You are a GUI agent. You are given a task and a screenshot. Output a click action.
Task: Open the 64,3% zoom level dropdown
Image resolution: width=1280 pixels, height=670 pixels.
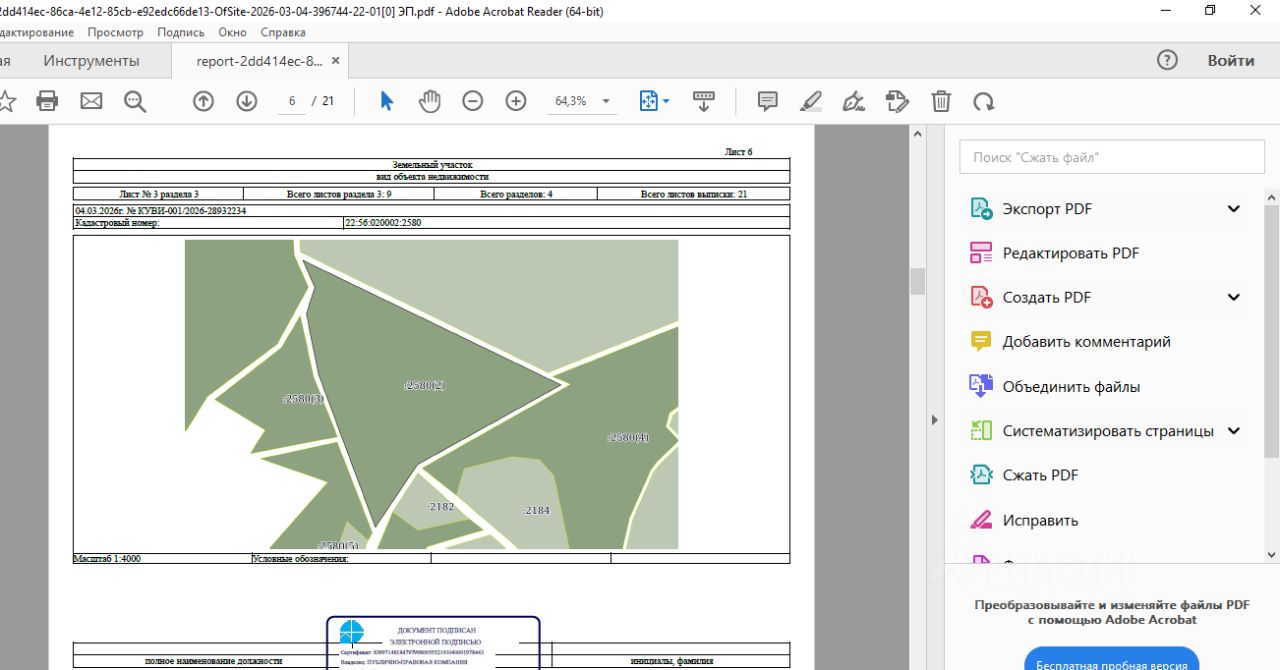click(606, 101)
